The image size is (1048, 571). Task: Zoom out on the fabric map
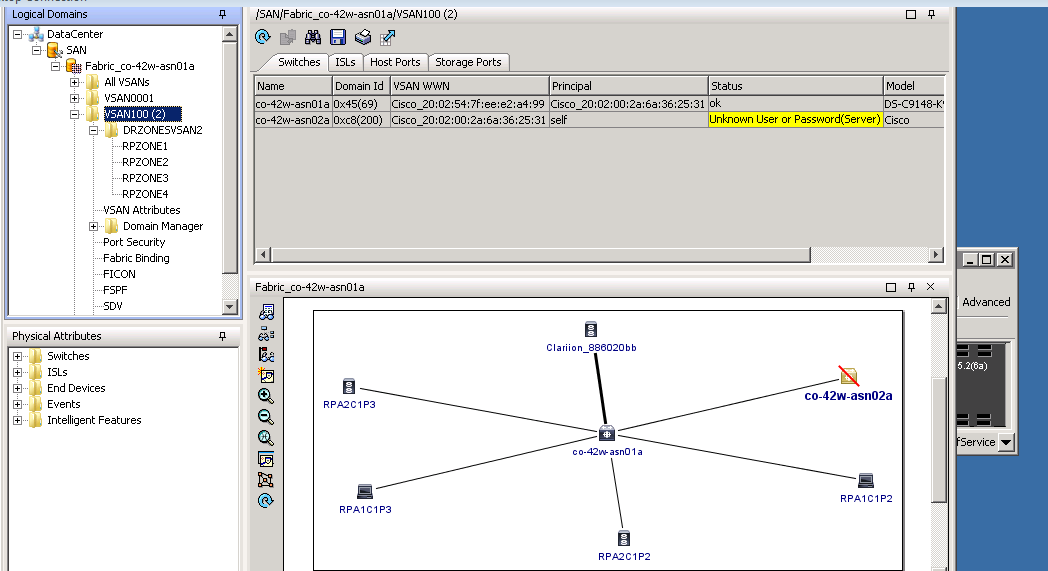tap(266, 417)
